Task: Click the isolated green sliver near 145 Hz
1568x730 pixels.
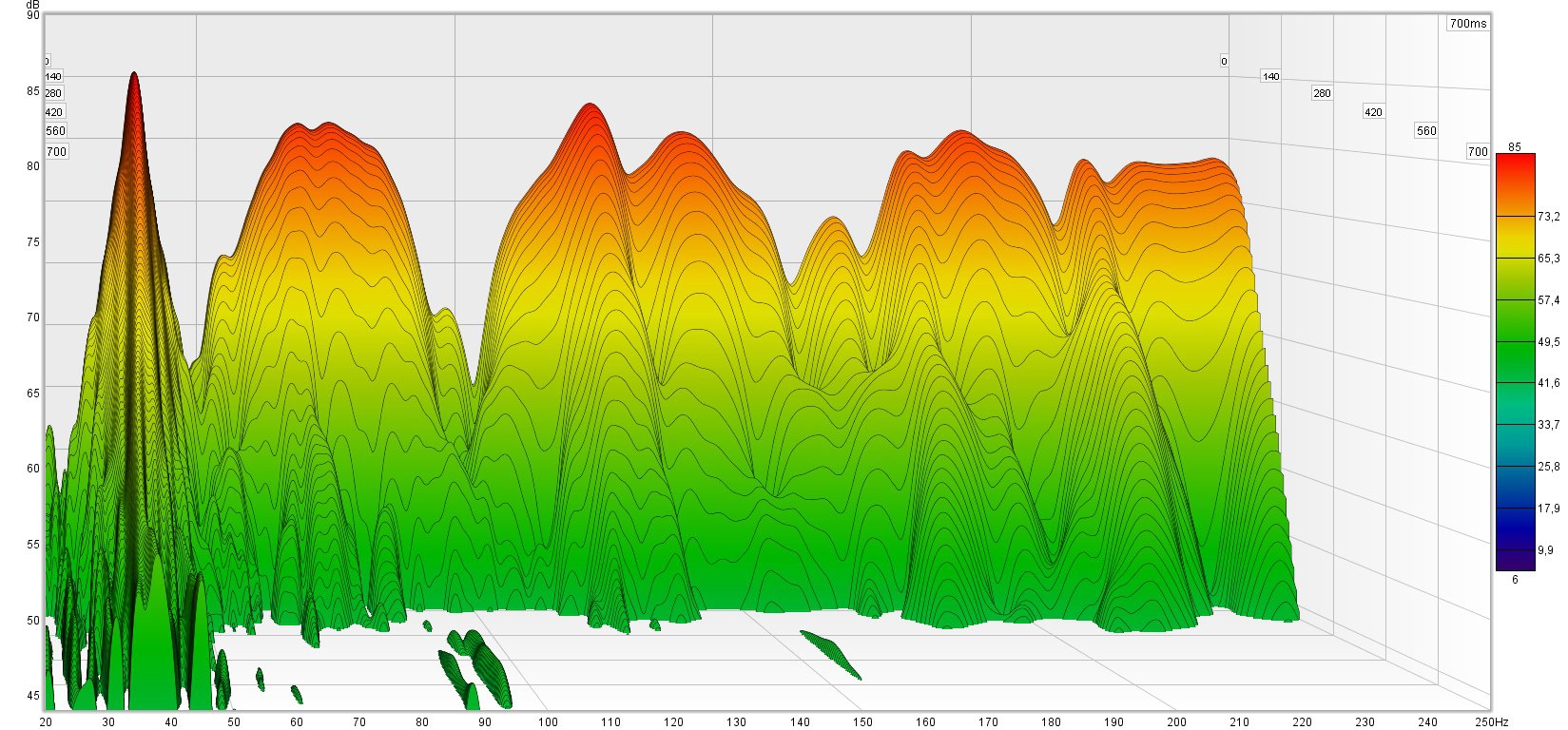Action: point(830,654)
